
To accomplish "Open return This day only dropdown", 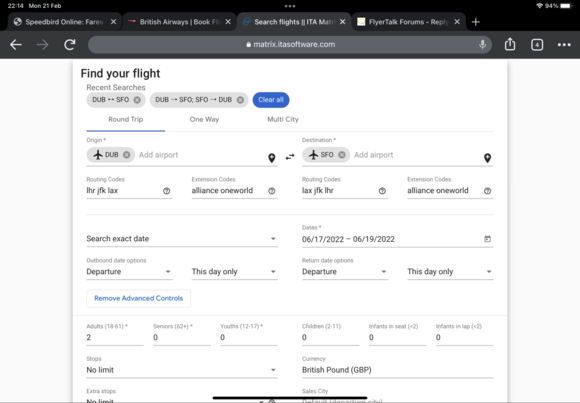I will (x=450, y=272).
